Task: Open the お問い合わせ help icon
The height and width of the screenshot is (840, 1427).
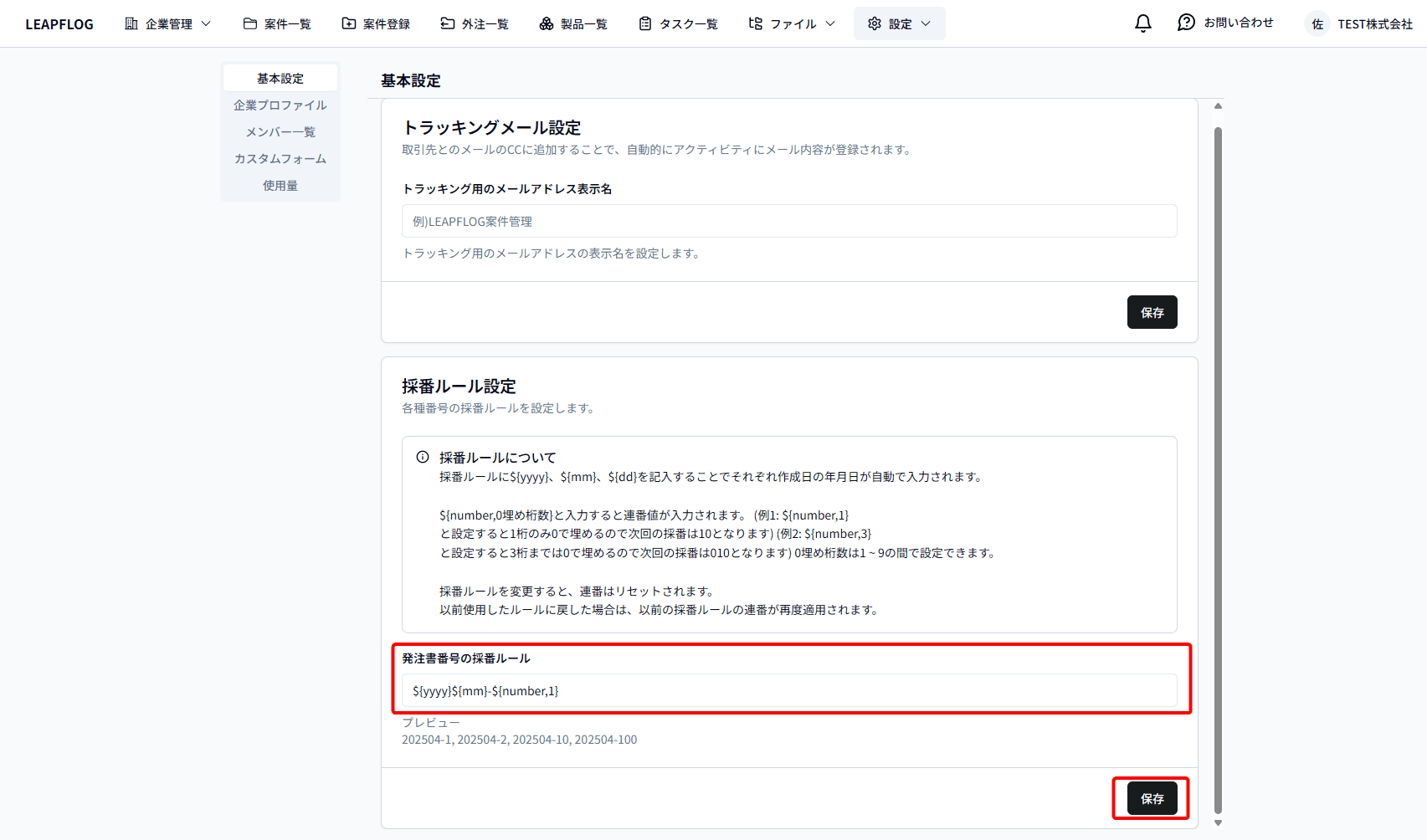Action: pyautogui.click(x=1186, y=23)
